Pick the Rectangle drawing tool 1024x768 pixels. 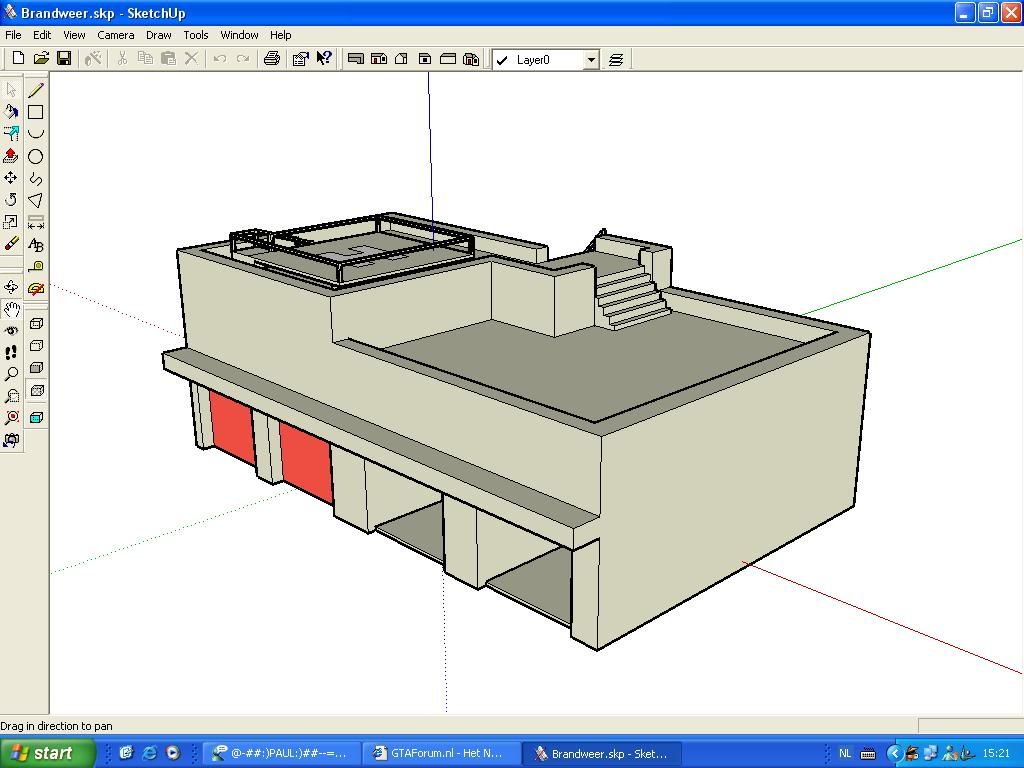click(36, 112)
